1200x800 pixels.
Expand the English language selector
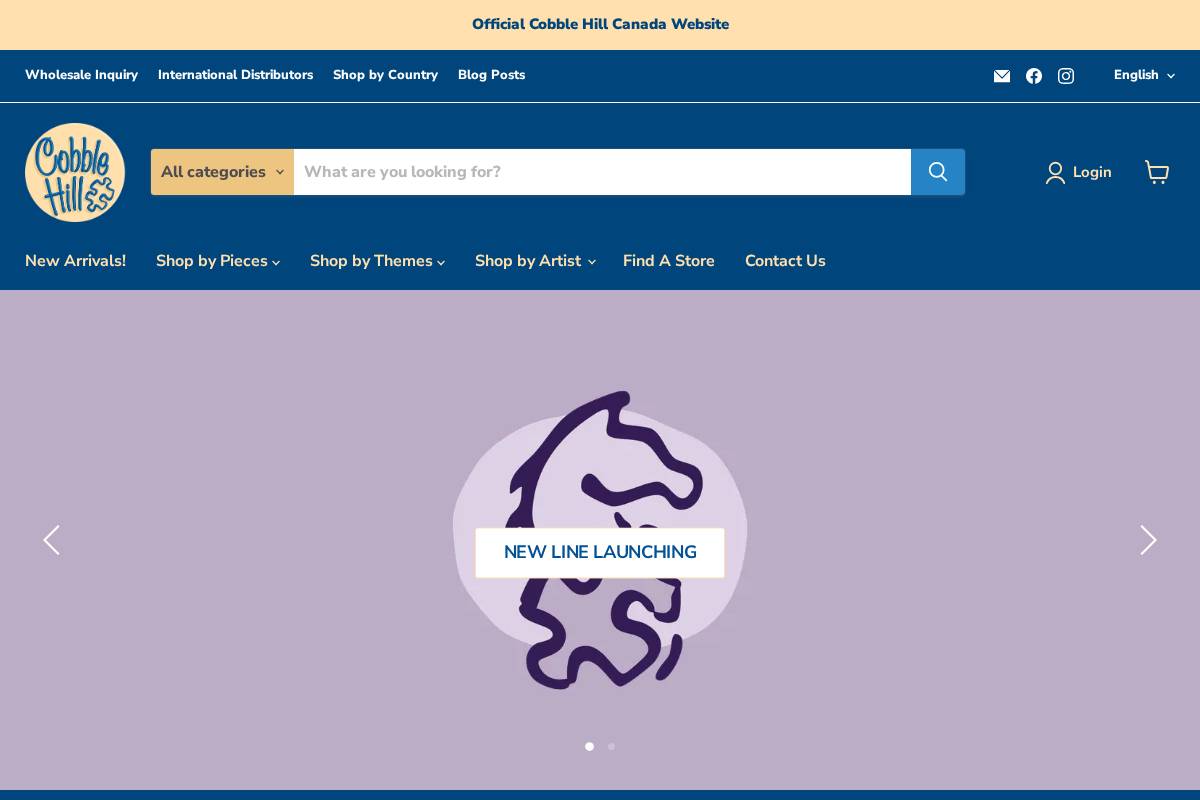point(1144,75)
